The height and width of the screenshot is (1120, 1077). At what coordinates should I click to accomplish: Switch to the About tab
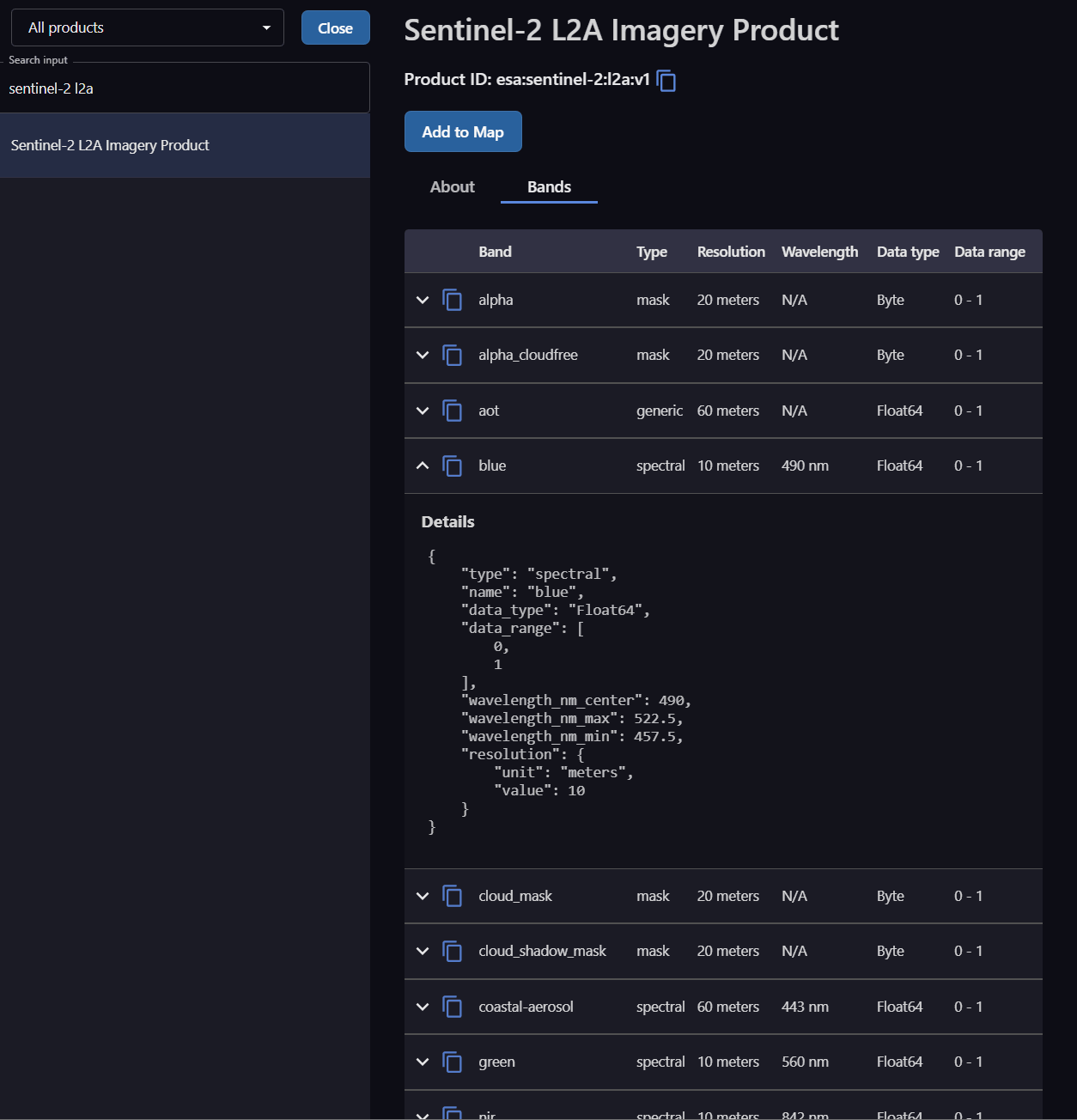coord(452,187)
